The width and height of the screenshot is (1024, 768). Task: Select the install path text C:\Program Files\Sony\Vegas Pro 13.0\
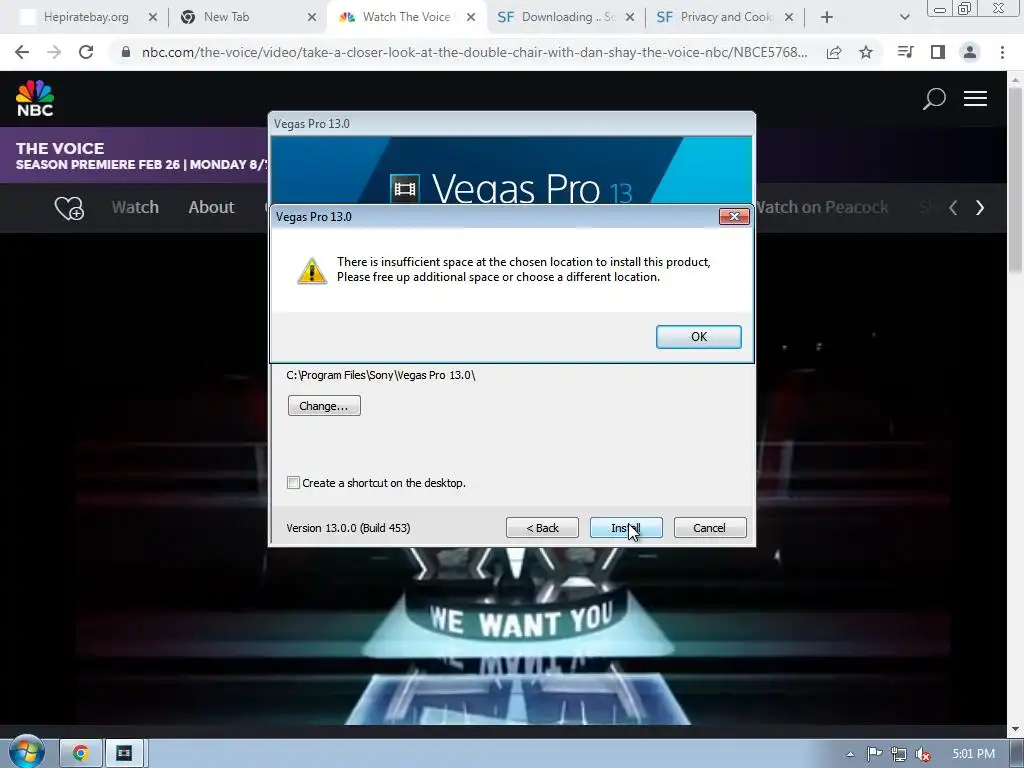381,375
